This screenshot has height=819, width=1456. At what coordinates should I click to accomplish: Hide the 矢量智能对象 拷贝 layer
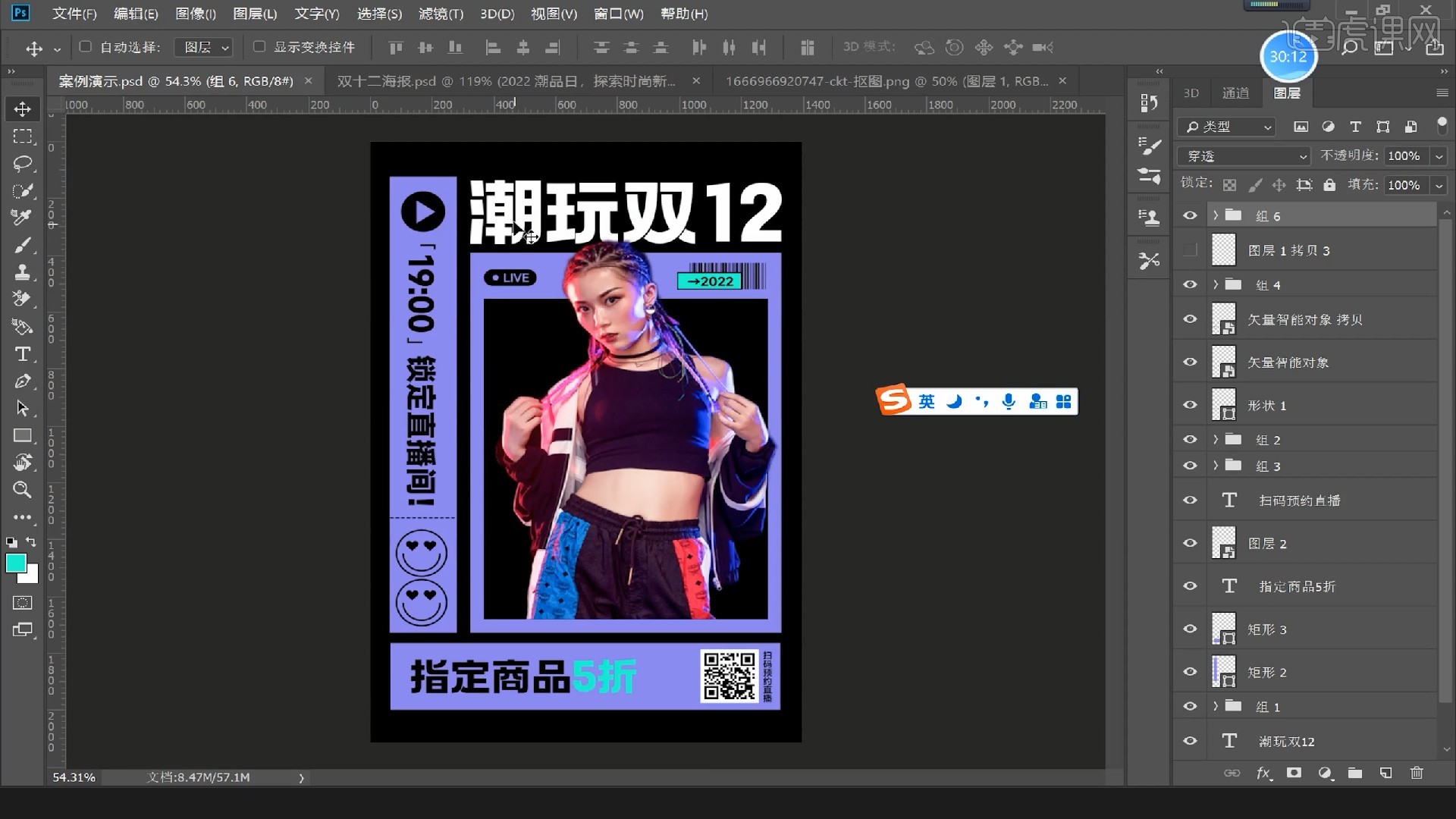pyautogui.click(x=1190, y=319)
